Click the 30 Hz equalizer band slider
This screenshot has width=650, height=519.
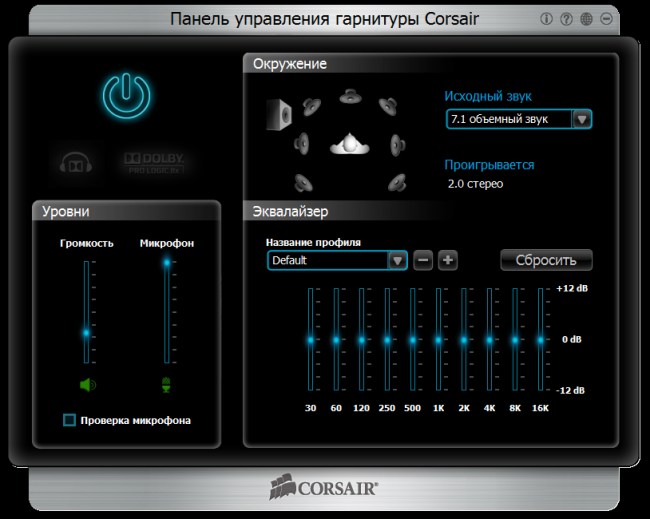click(x=310, y=340)
